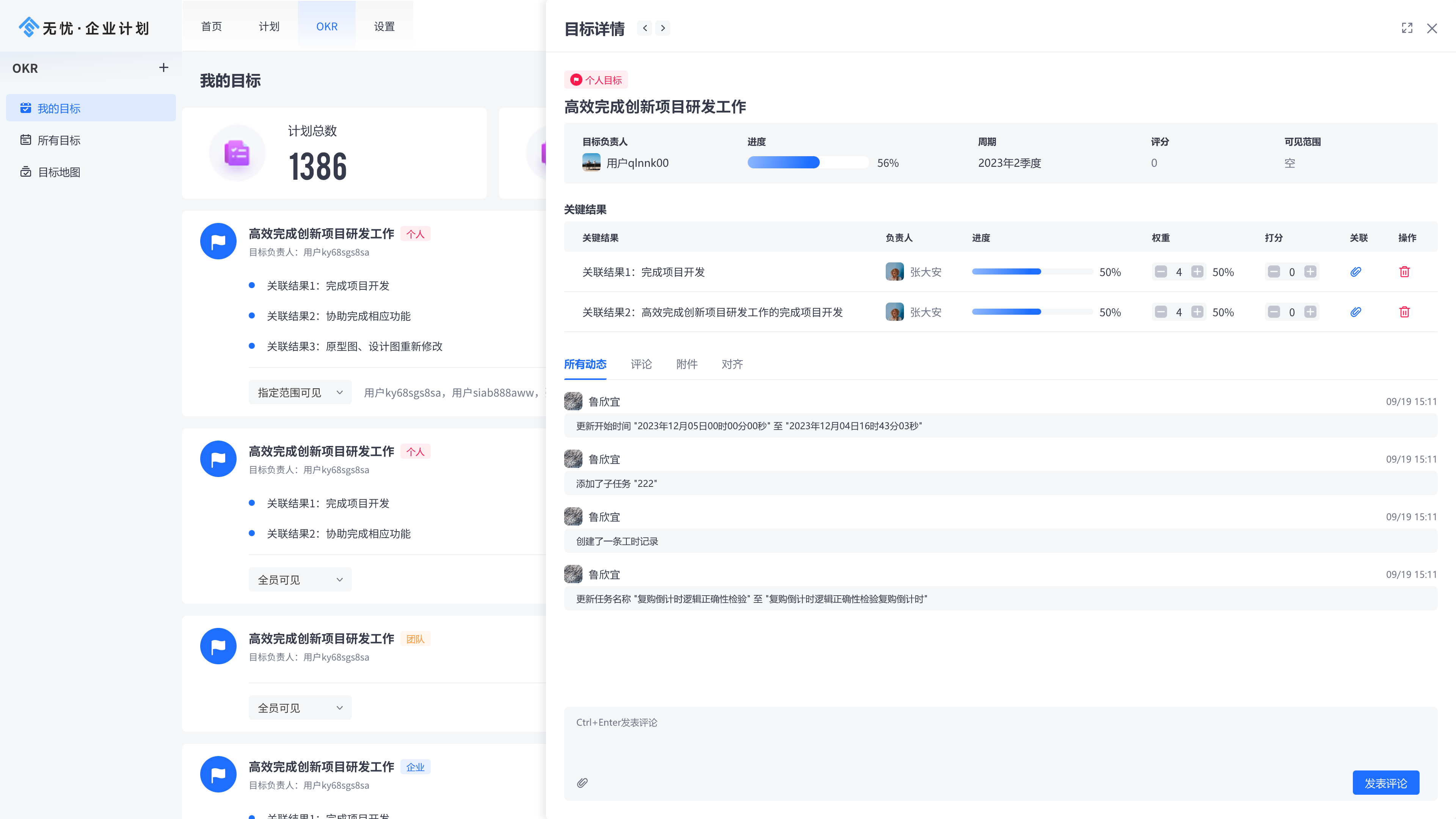Open the 指定范围可见 visibility dropdown
The image size is (1456, 819).
pos(300,392)
